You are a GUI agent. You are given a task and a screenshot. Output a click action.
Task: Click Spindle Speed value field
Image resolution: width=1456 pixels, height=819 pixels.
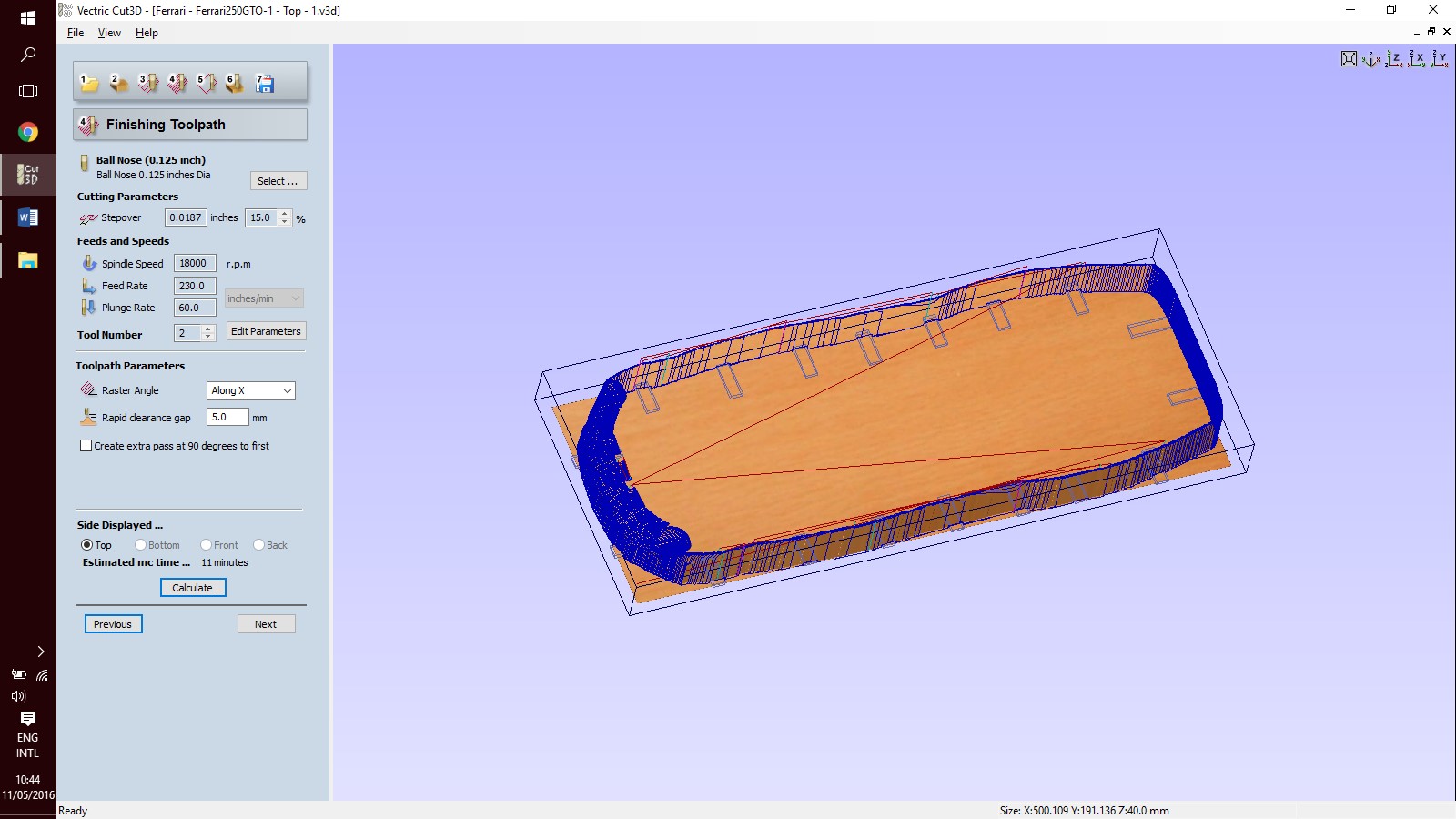tap(195, 263)
